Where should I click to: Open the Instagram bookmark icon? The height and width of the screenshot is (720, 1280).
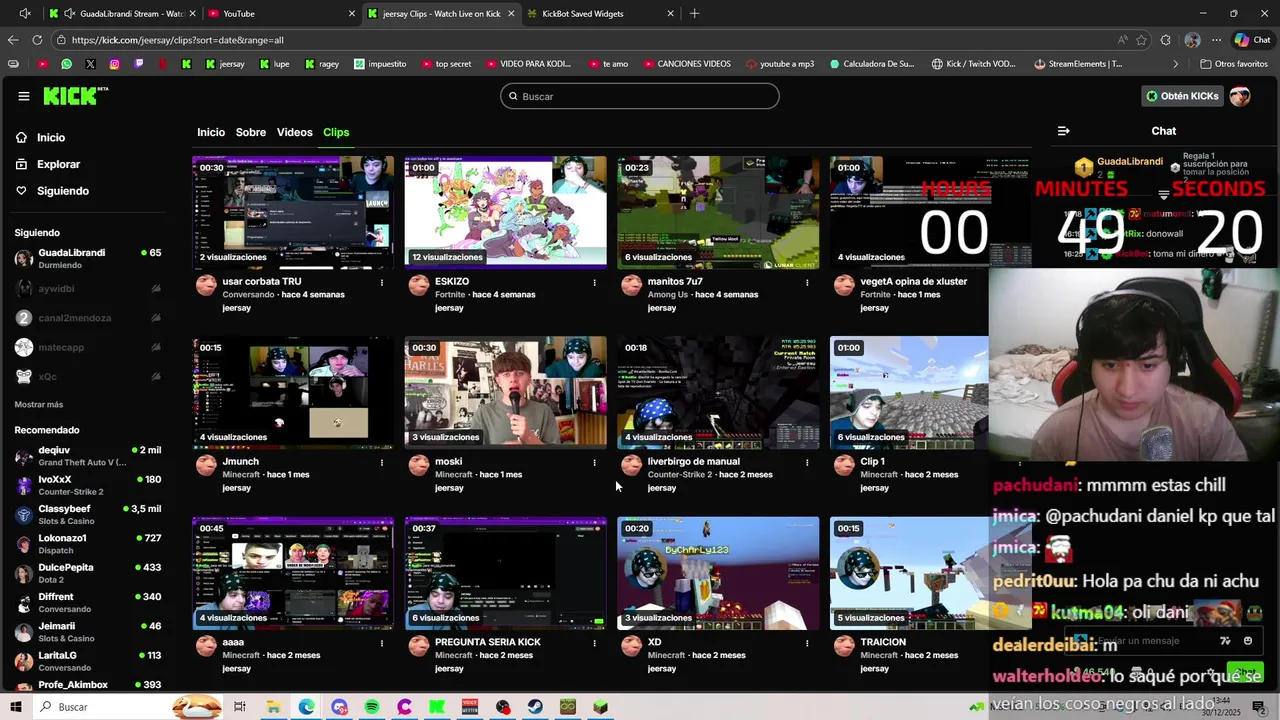click(x=114, y=64)
